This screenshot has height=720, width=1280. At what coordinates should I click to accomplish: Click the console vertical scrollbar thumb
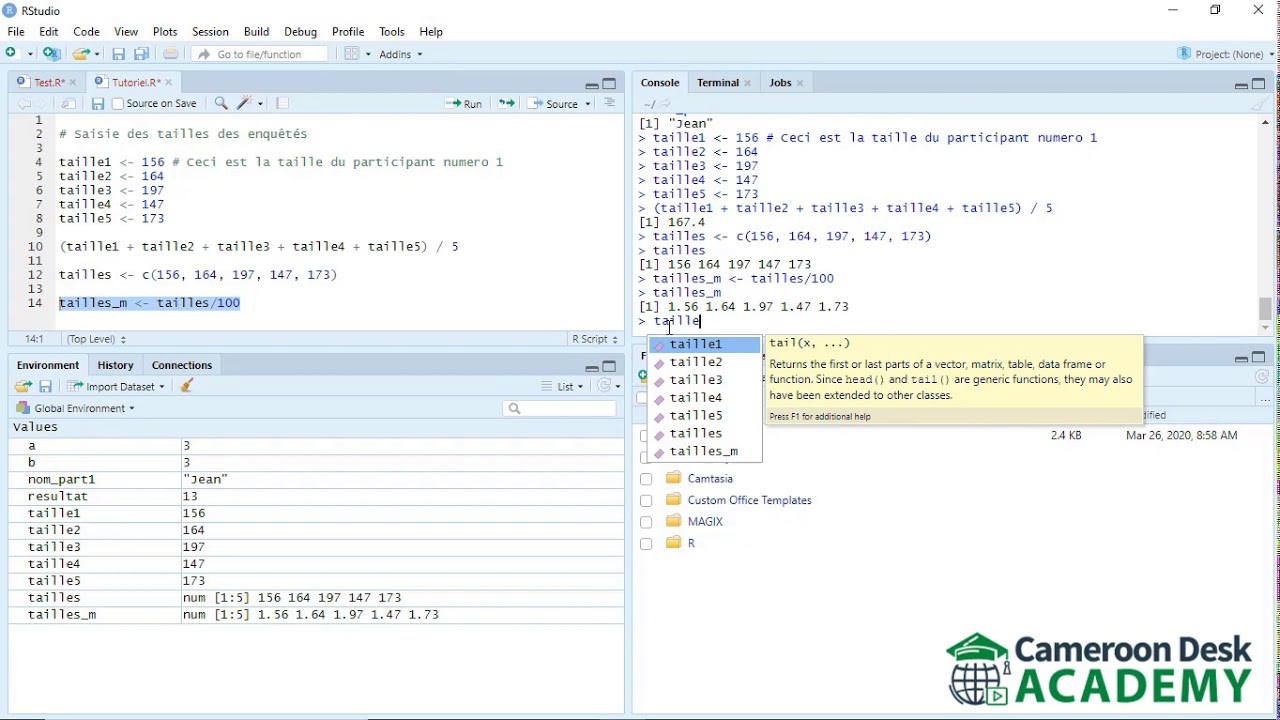(1265, 308)
